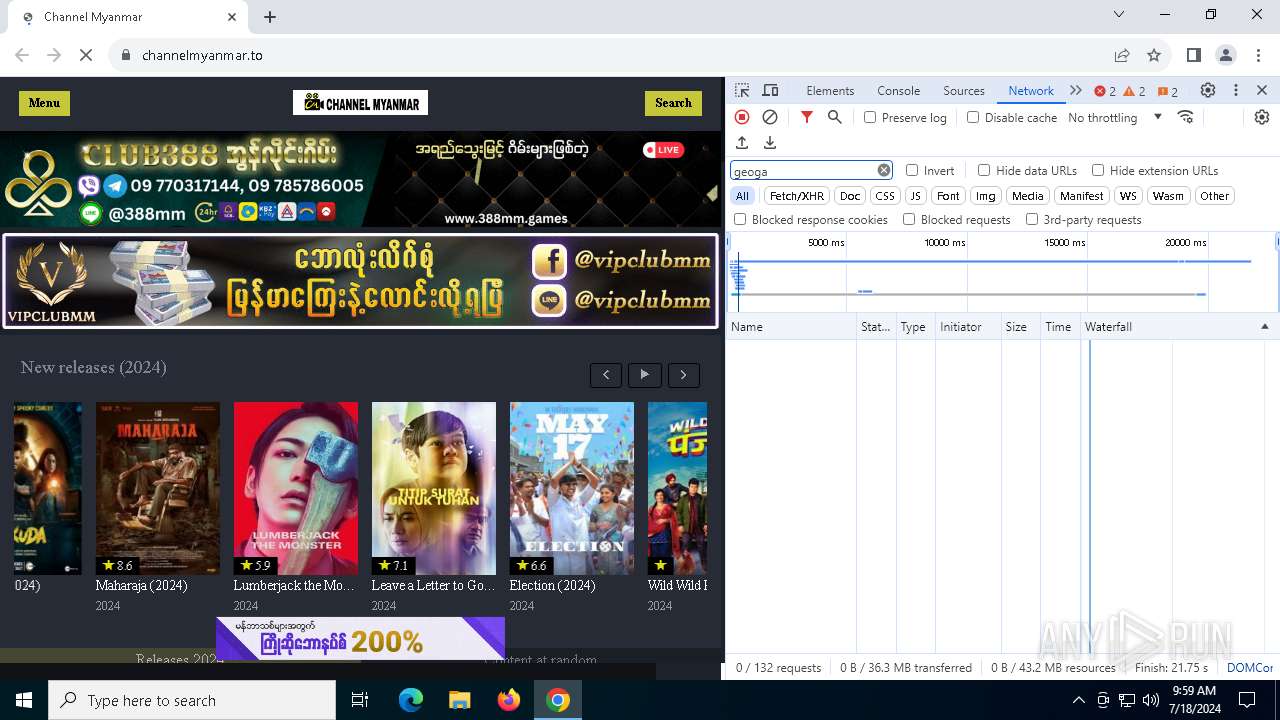This screenshot has height=720, width=1280.
Task: Toggle the inspect element picker icon
Action: pos(742,91)
